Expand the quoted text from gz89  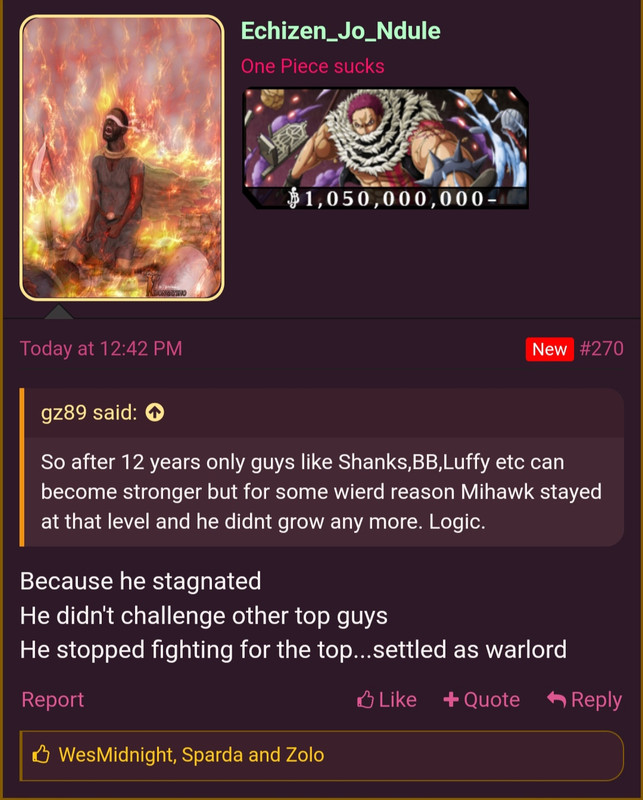pyautogui.click(x=322, y=492)
